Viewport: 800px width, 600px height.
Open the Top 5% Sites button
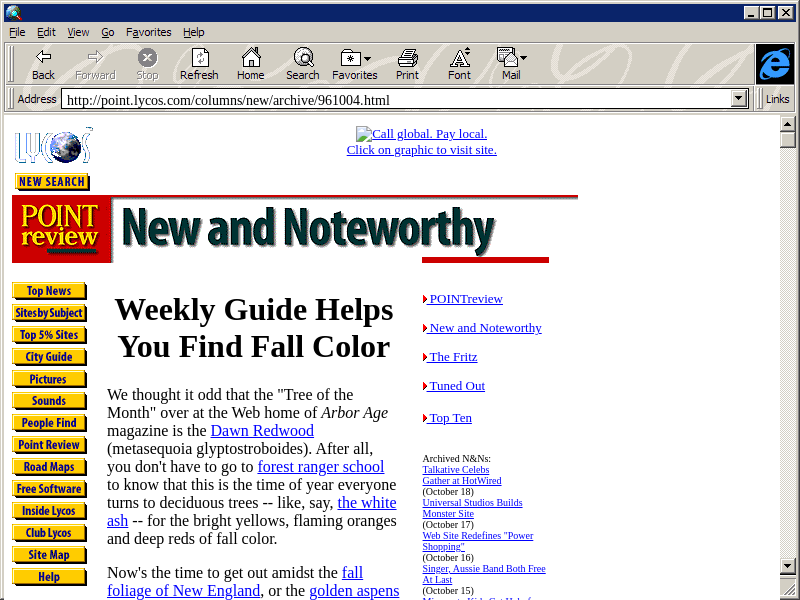point(49,335)
